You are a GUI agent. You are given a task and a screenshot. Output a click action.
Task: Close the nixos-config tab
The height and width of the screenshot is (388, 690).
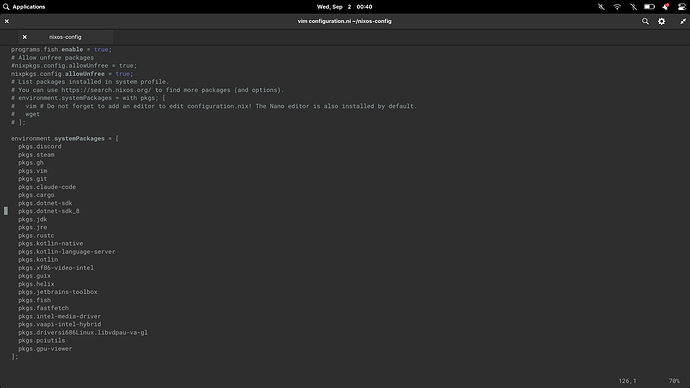25,37
